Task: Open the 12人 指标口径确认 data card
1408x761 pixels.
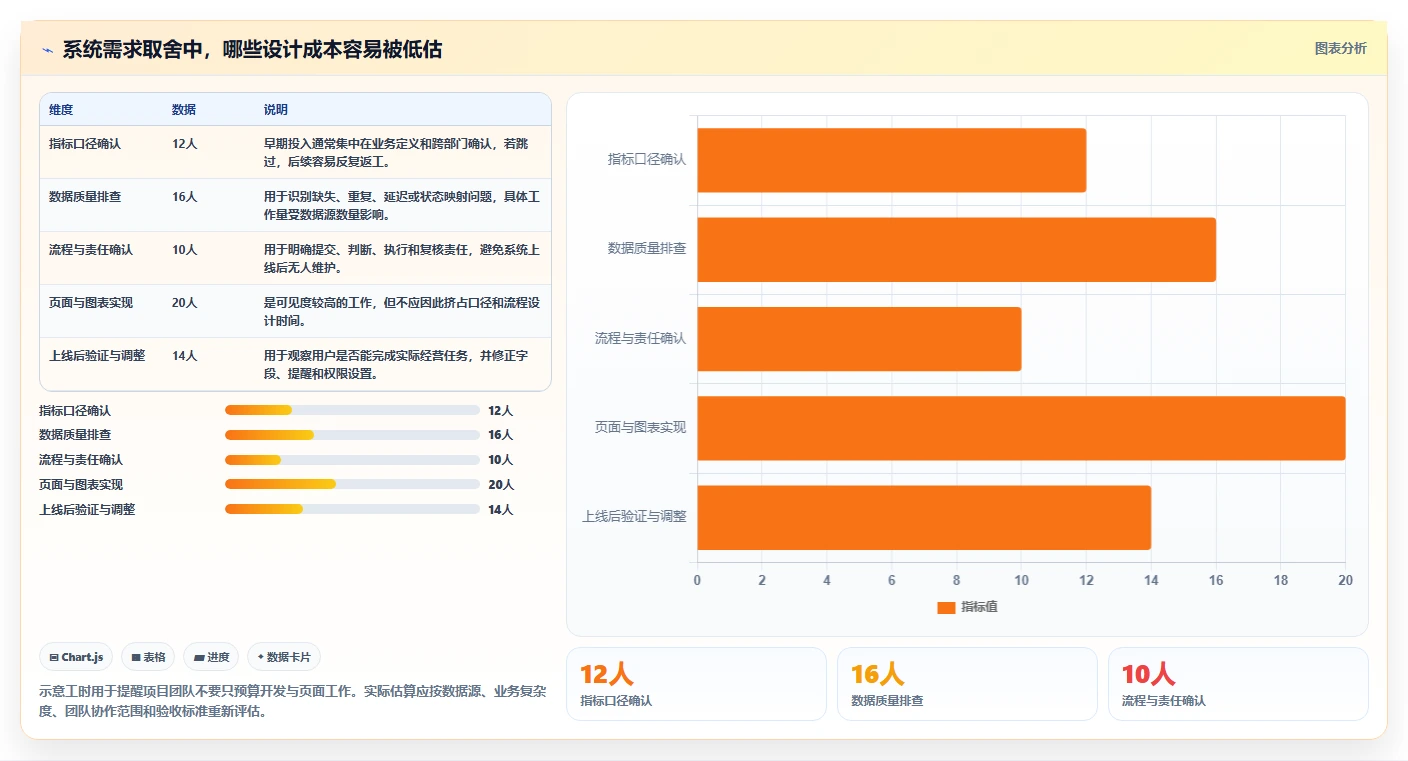Action: [x=696, y=684]
